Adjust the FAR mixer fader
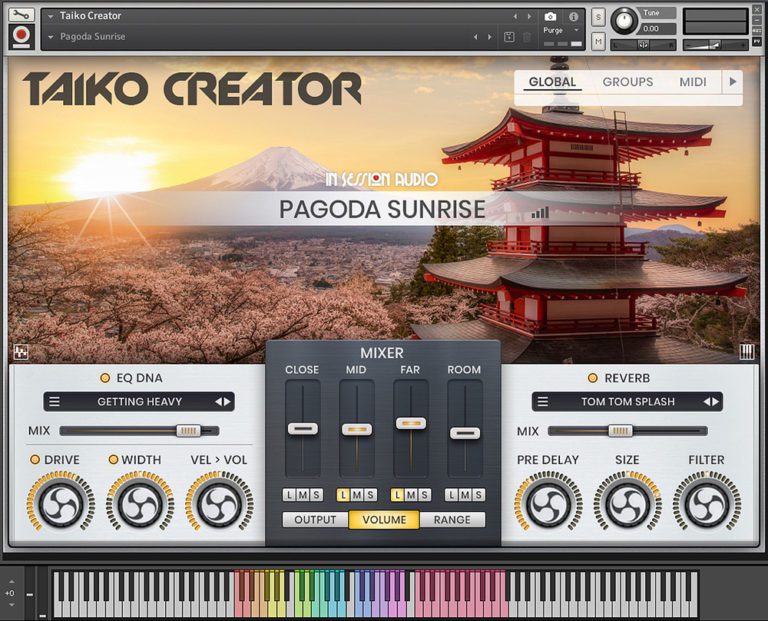 [x=411, y=423]
